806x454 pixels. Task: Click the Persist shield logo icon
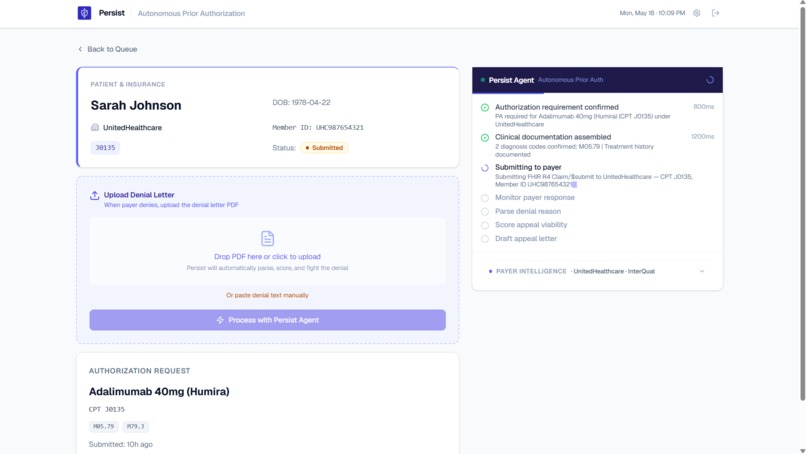coord(84,13)
